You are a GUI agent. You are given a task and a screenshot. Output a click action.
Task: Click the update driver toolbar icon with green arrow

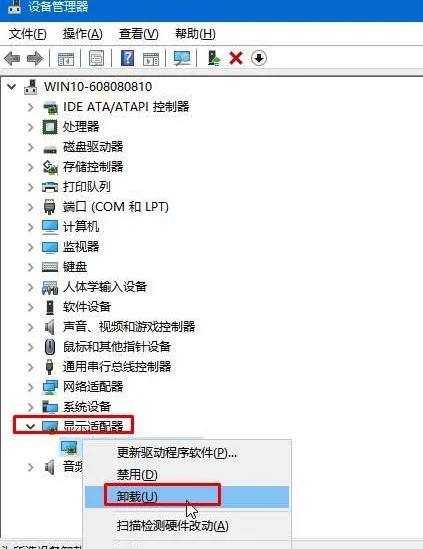point(214,58)
